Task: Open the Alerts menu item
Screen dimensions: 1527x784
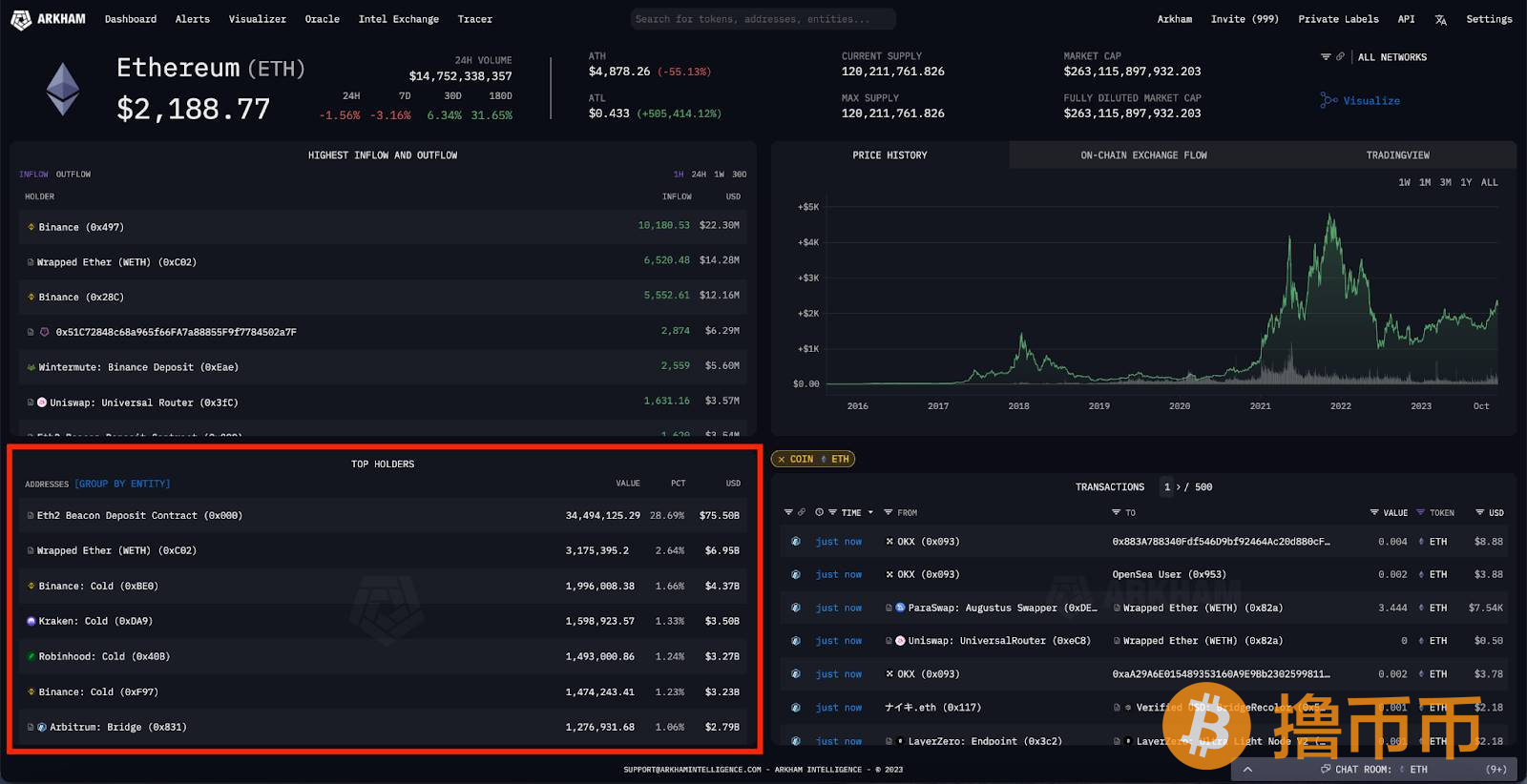Action: coord(193,19)
